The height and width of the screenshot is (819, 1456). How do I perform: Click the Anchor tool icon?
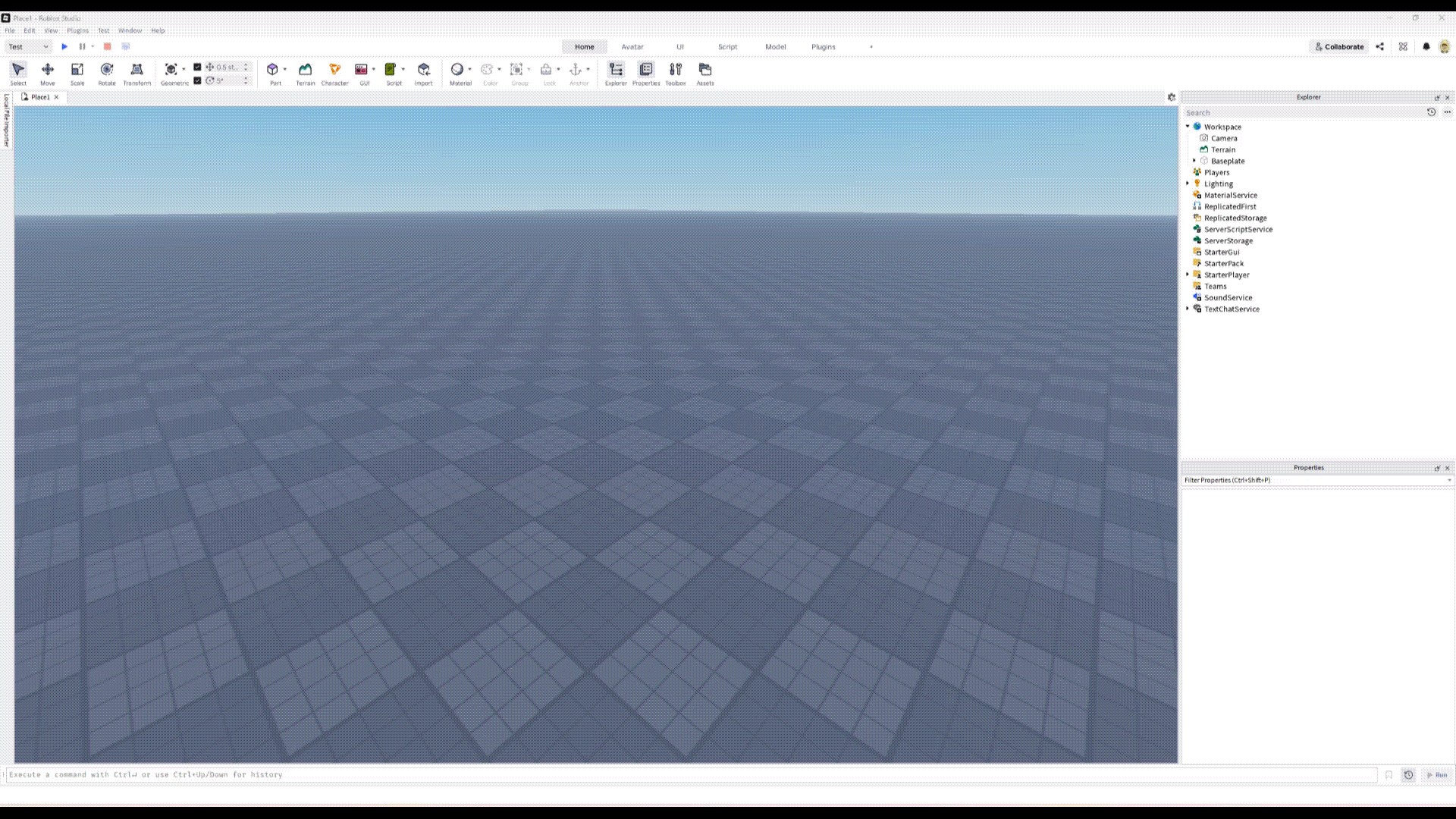(x=576, y=69)
